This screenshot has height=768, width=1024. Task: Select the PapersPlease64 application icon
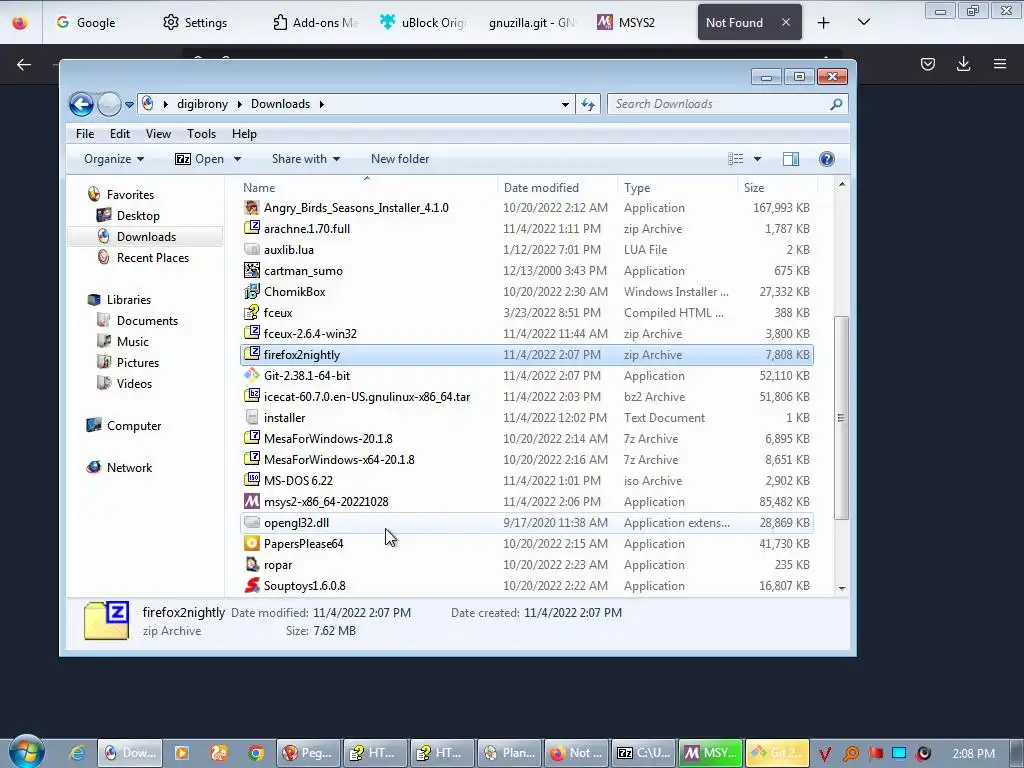coord(251,543)
